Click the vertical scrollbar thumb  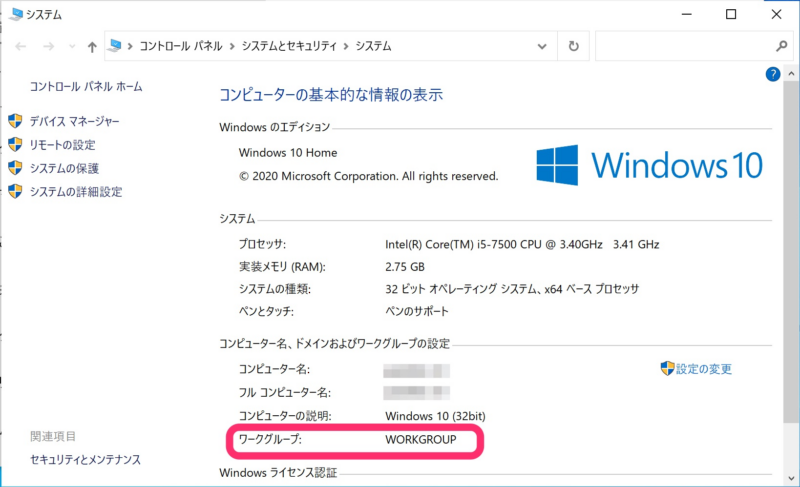pos(791,252)
